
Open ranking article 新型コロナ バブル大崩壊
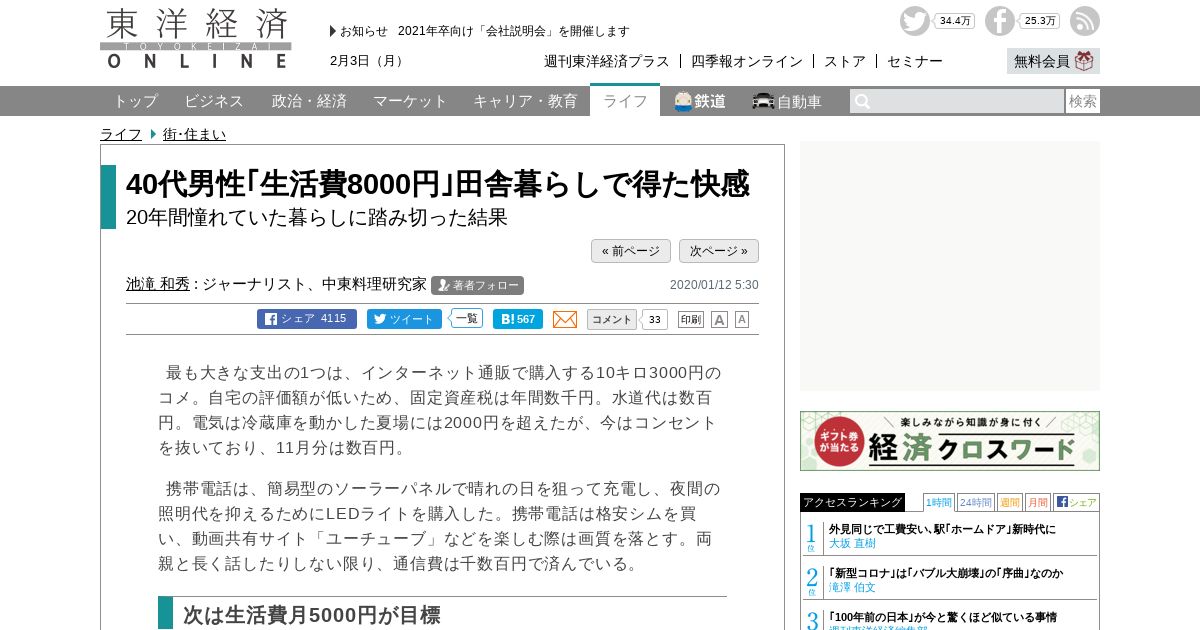945,573
